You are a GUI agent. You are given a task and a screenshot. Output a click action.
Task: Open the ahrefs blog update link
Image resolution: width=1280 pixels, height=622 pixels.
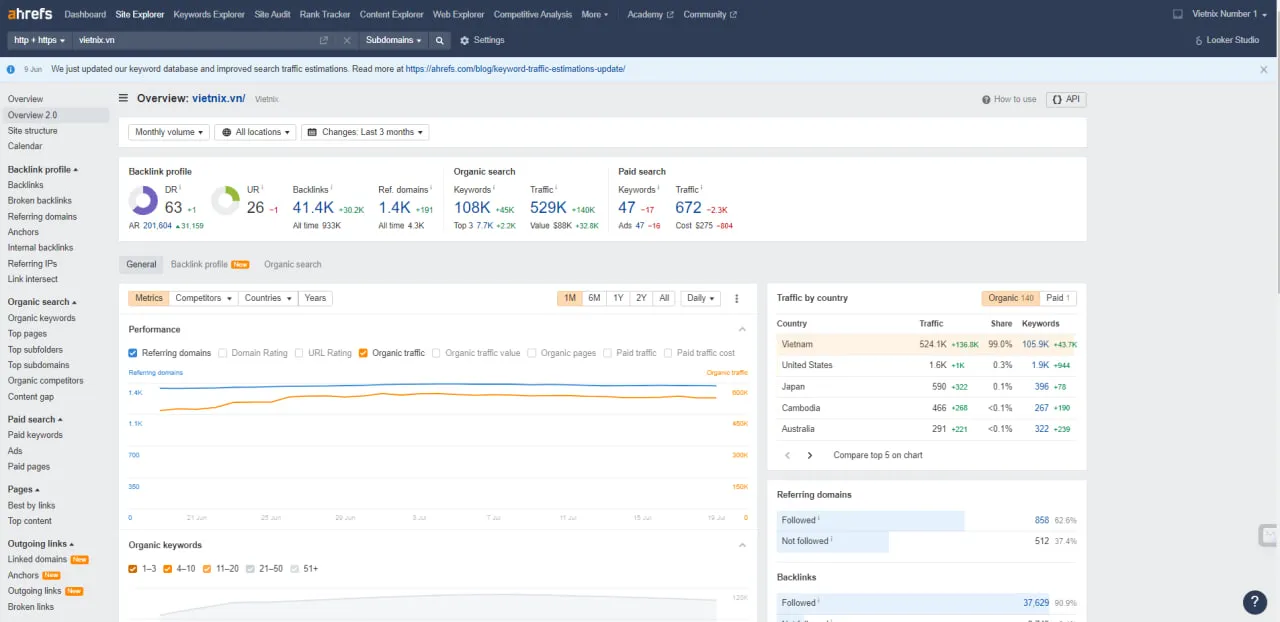click(515, 69)
